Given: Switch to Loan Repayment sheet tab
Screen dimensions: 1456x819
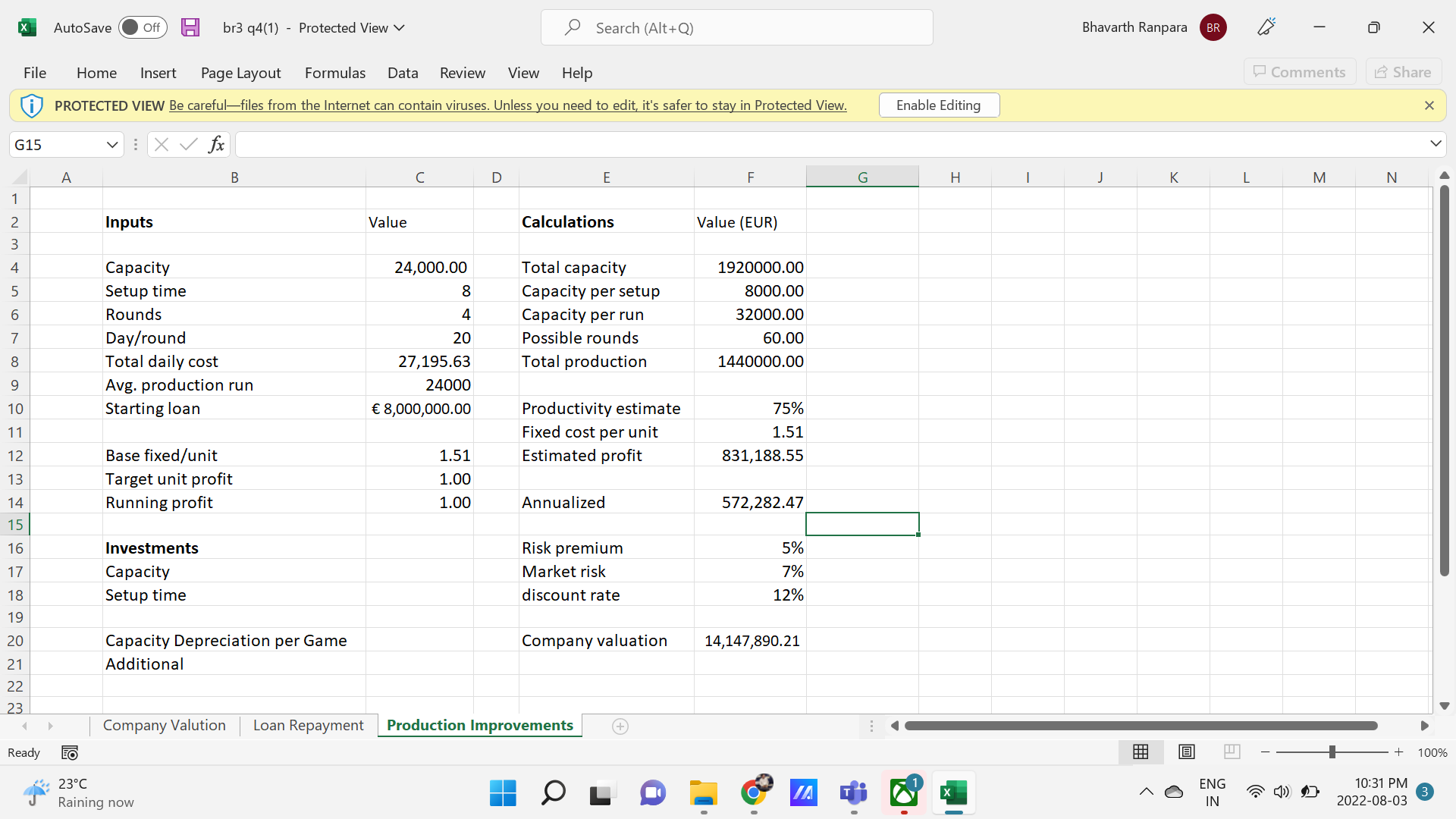Looking at the screenshot, I should 308,726.
